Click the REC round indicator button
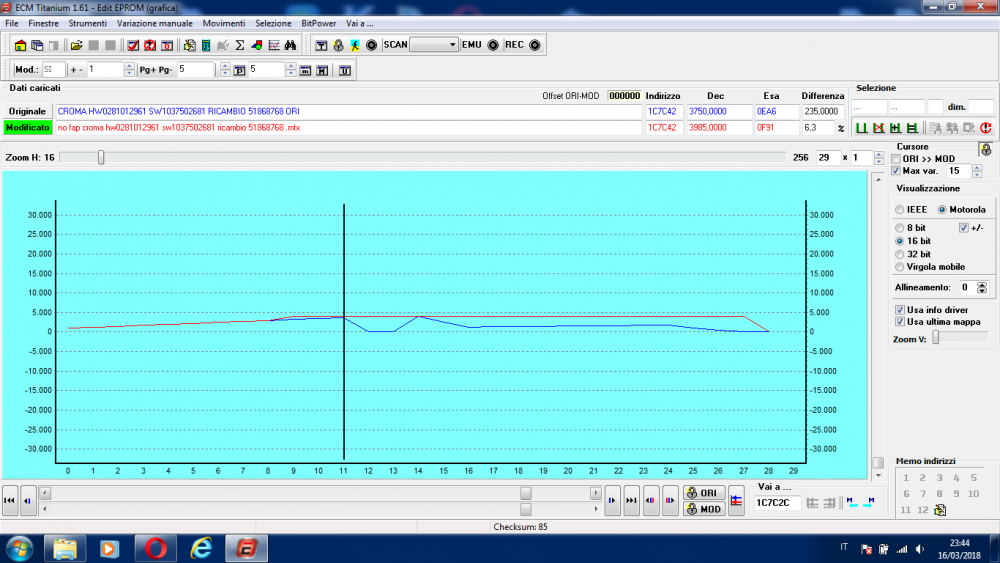 point(535,45)
